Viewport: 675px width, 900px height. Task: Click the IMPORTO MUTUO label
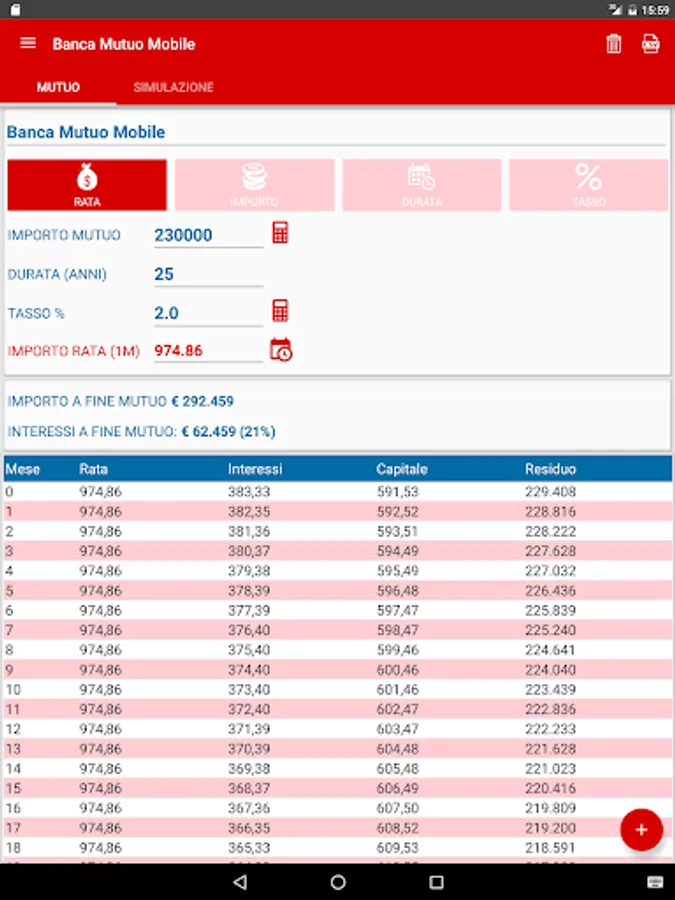64,235
